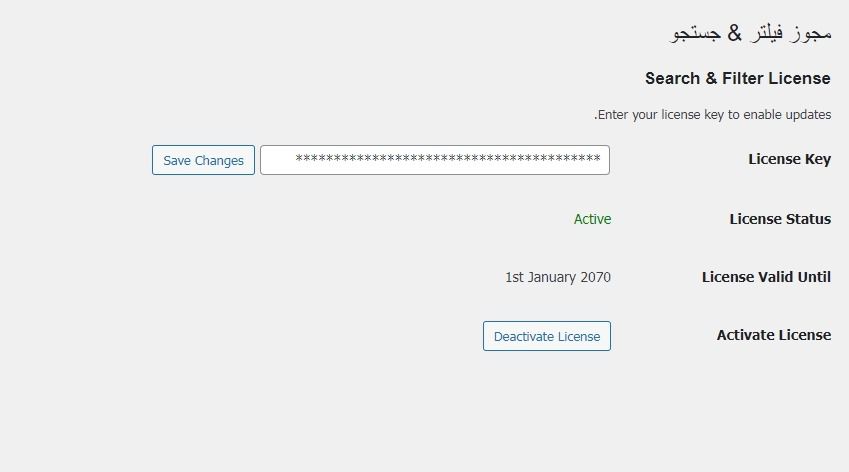849x472 pixels.
Task: Click the ampersand in the Persian title
Action: click(x=735, y=33)
